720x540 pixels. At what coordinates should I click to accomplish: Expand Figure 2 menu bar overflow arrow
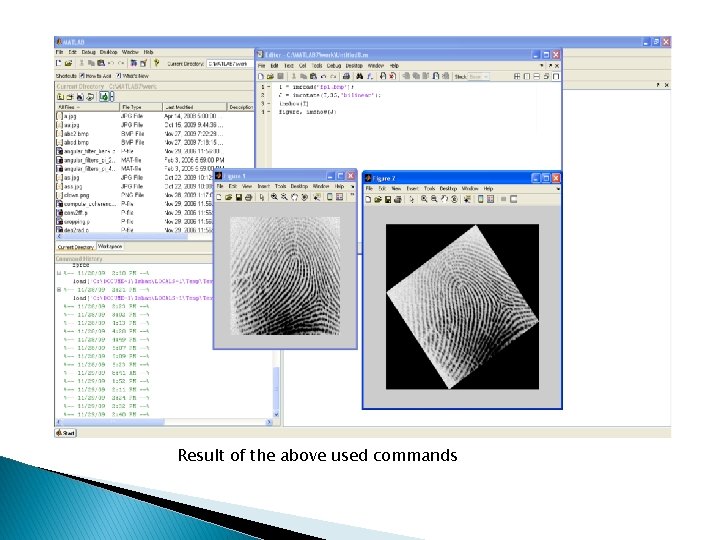[558, 189]
